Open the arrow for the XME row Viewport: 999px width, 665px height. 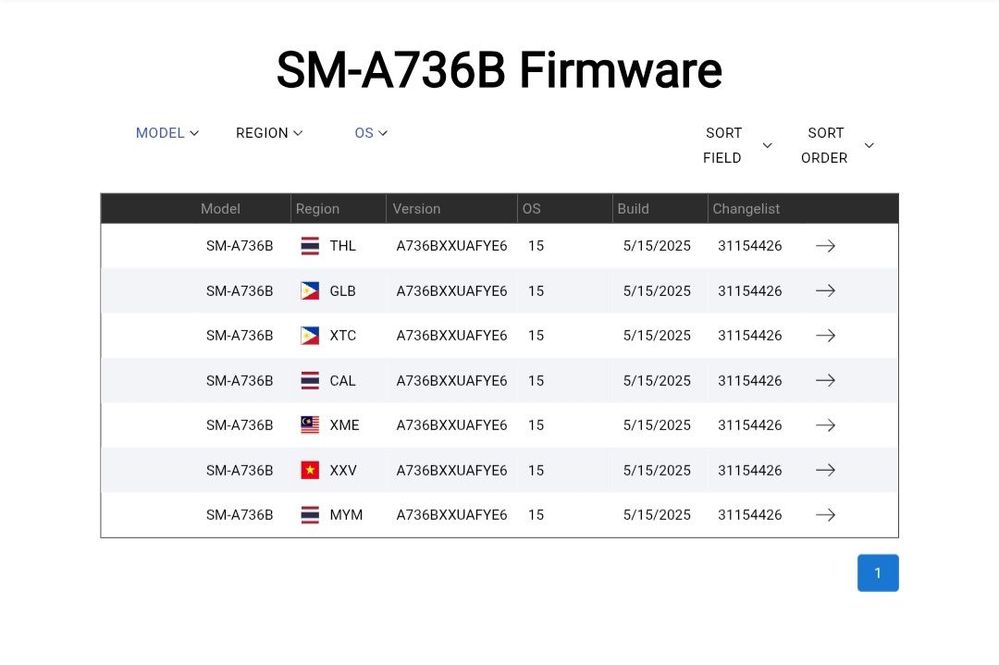[x=825, y=425]
